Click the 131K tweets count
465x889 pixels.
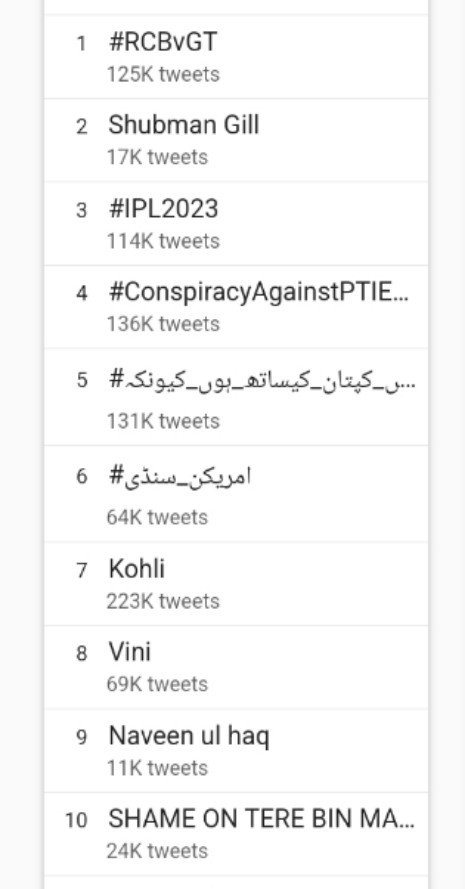pos(163,421)
